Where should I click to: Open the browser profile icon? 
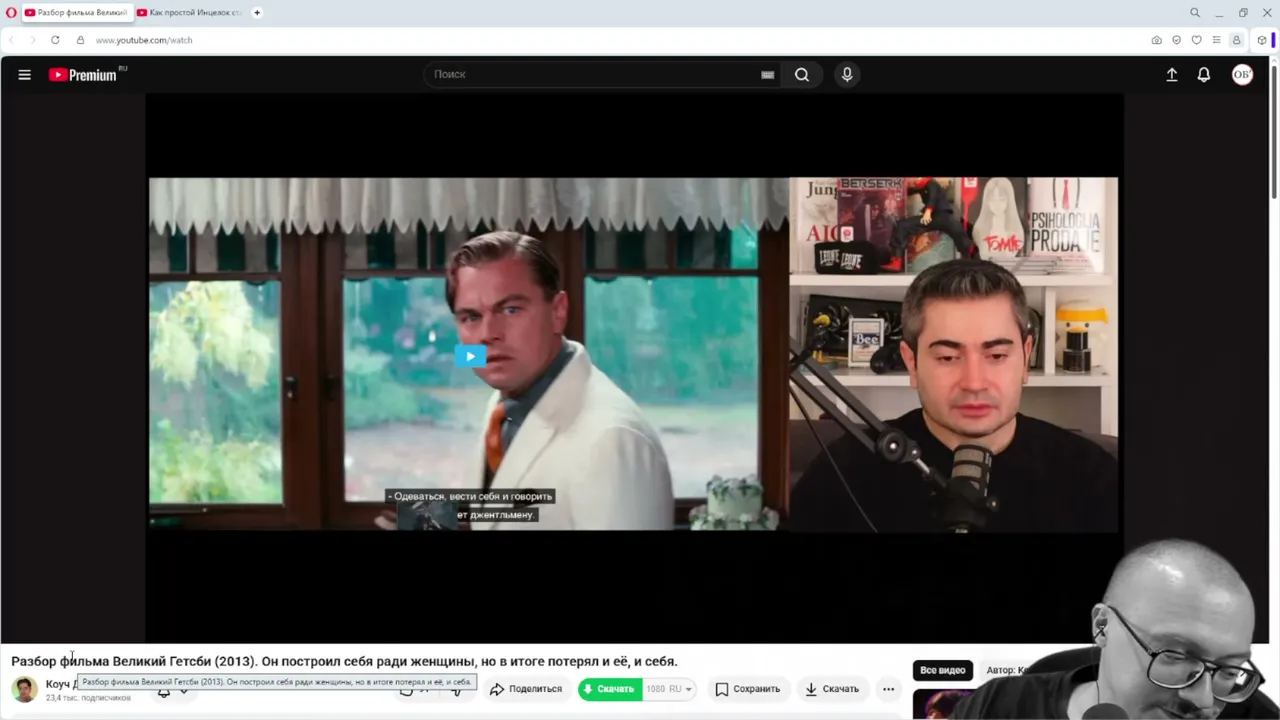1237,40
